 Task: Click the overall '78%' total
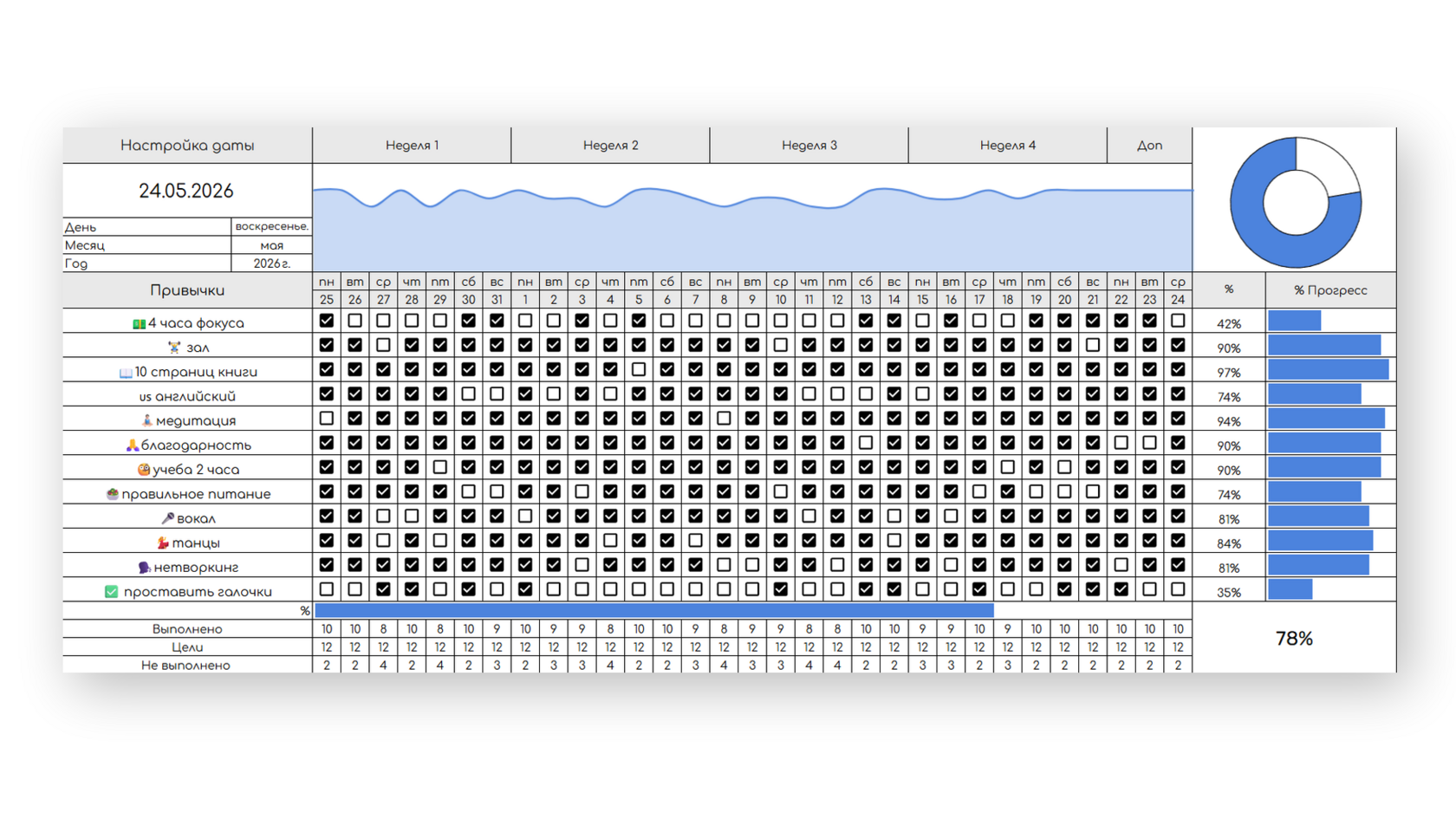(x=1294, y=639)
